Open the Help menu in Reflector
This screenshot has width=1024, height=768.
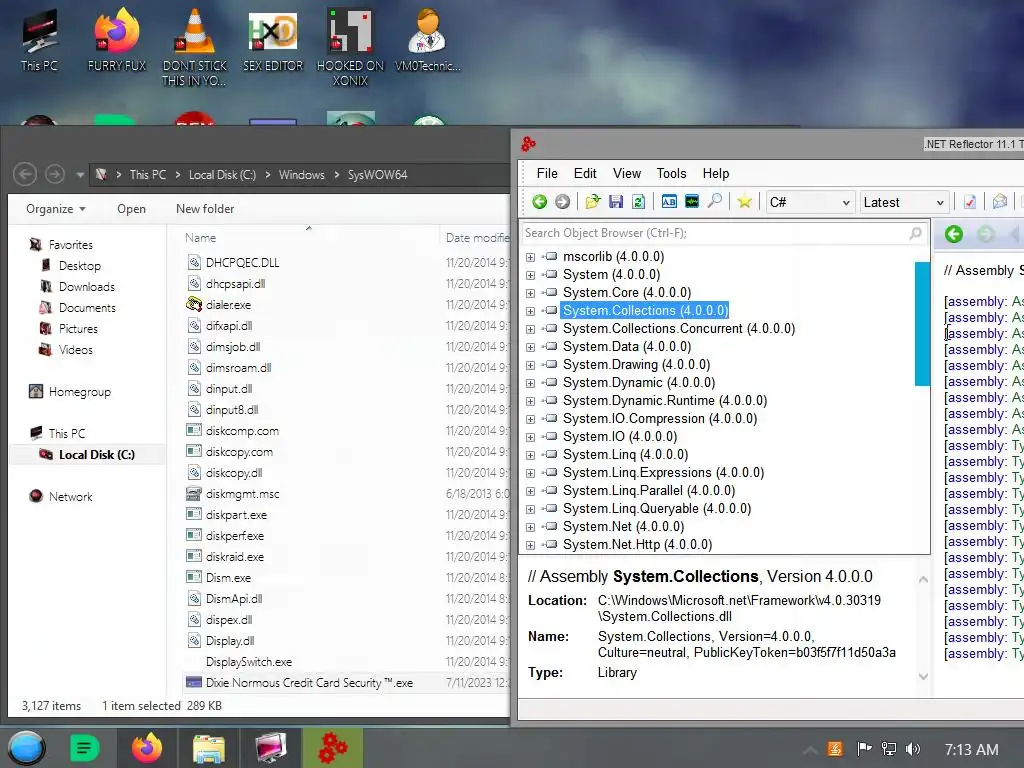[x=716, y=174]
